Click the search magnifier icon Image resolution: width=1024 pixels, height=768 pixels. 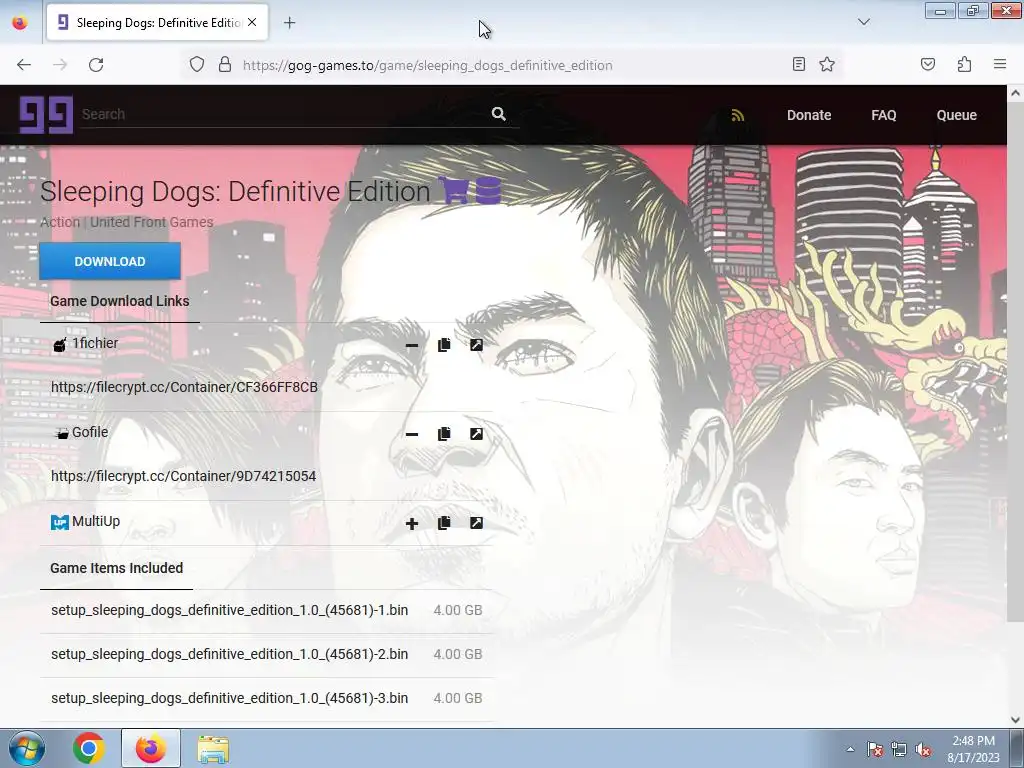pos(498,114)
